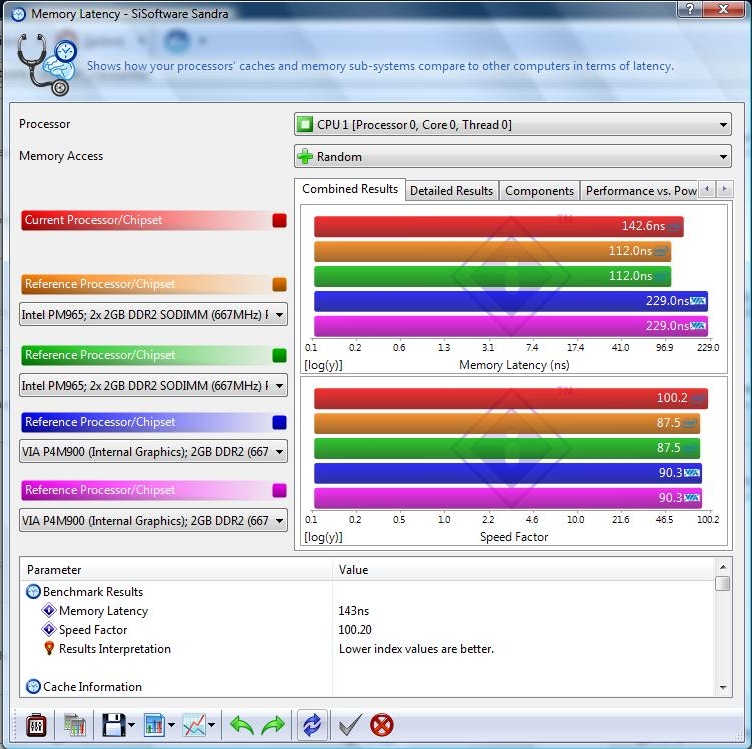
Task: Click 'Lower index values are better.' text
Action: [416, 648]
